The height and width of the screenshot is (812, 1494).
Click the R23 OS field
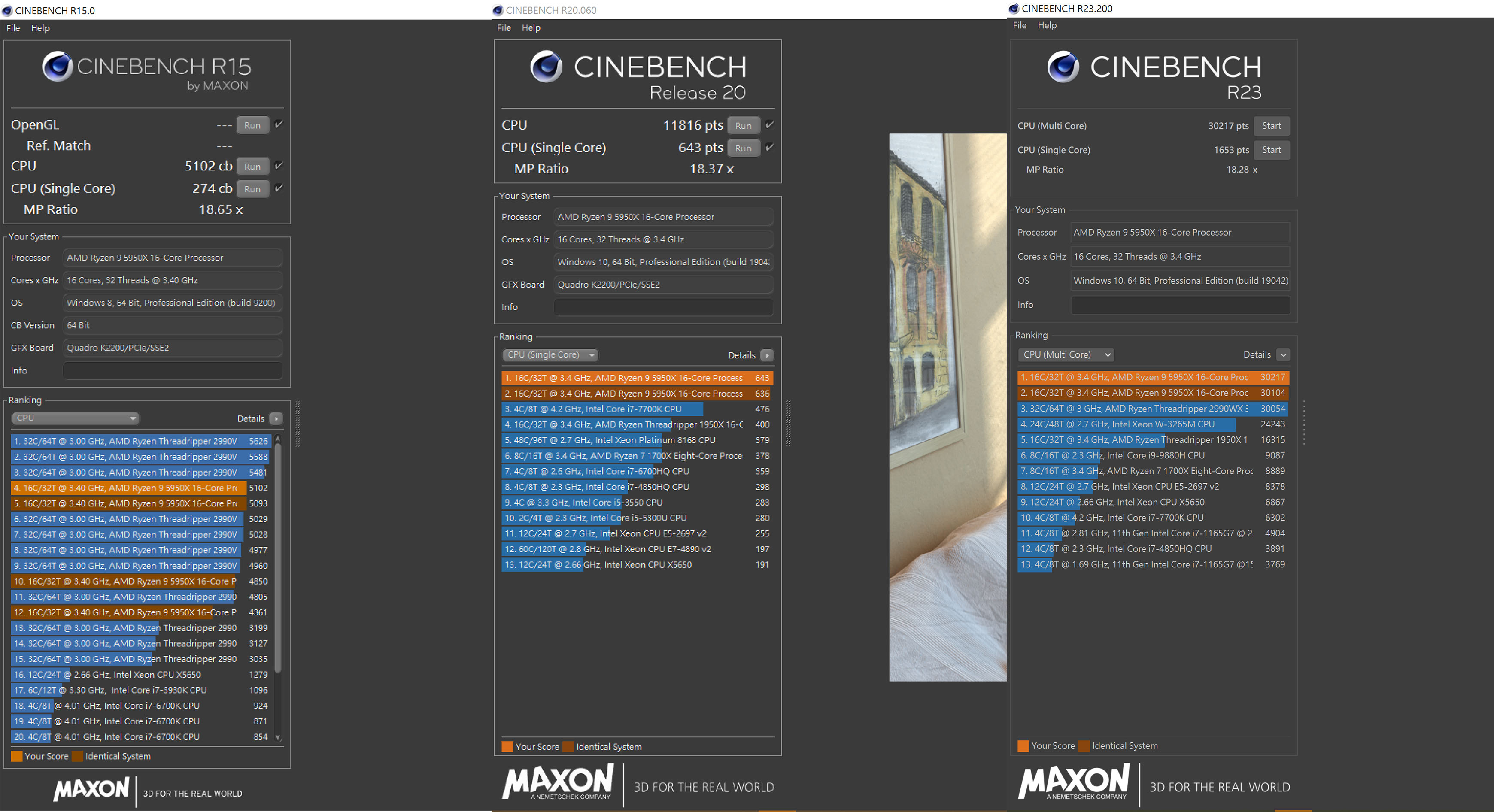[x=1180, y=281]
